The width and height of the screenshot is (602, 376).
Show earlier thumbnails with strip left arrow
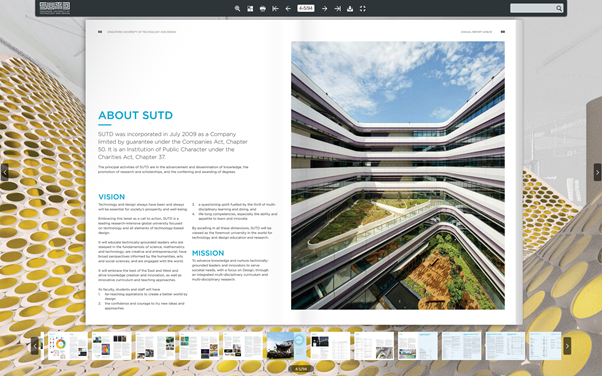tap(35, 346)
